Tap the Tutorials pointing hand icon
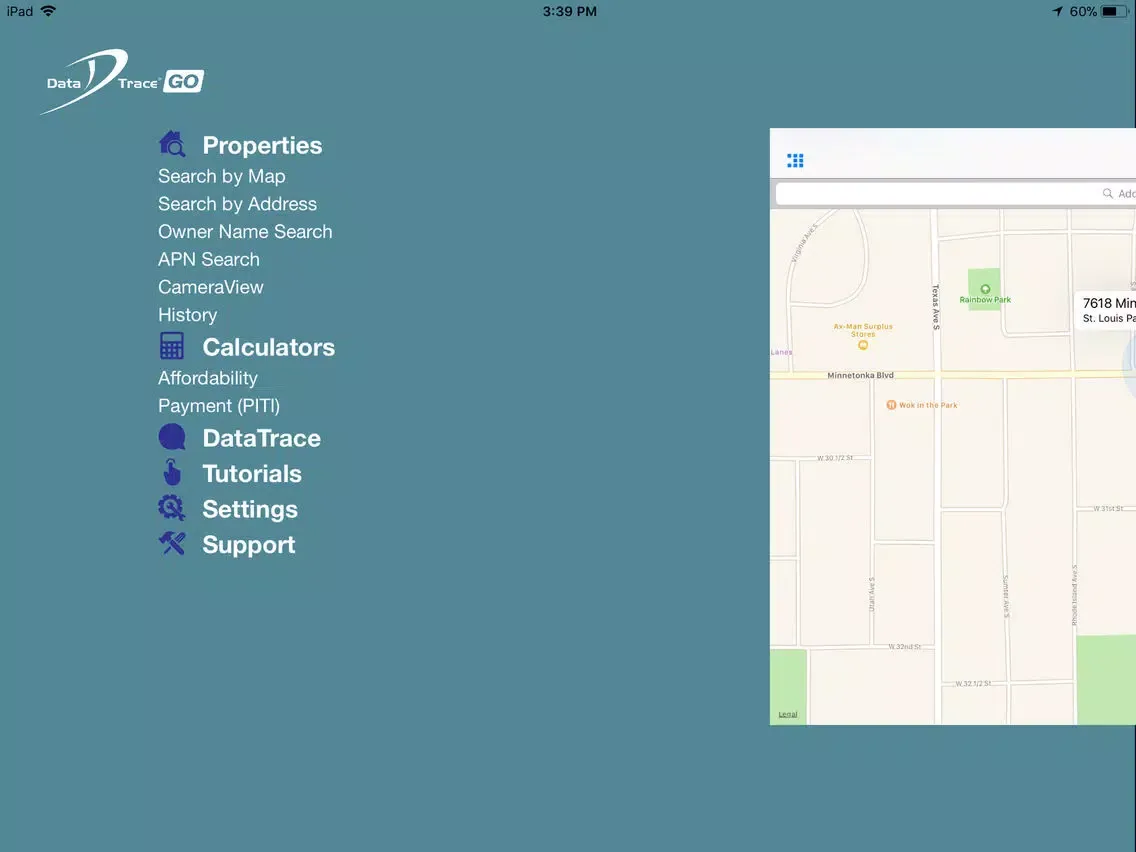The height and width of the screenshot is (852, 1136). [x=172, y=473]
